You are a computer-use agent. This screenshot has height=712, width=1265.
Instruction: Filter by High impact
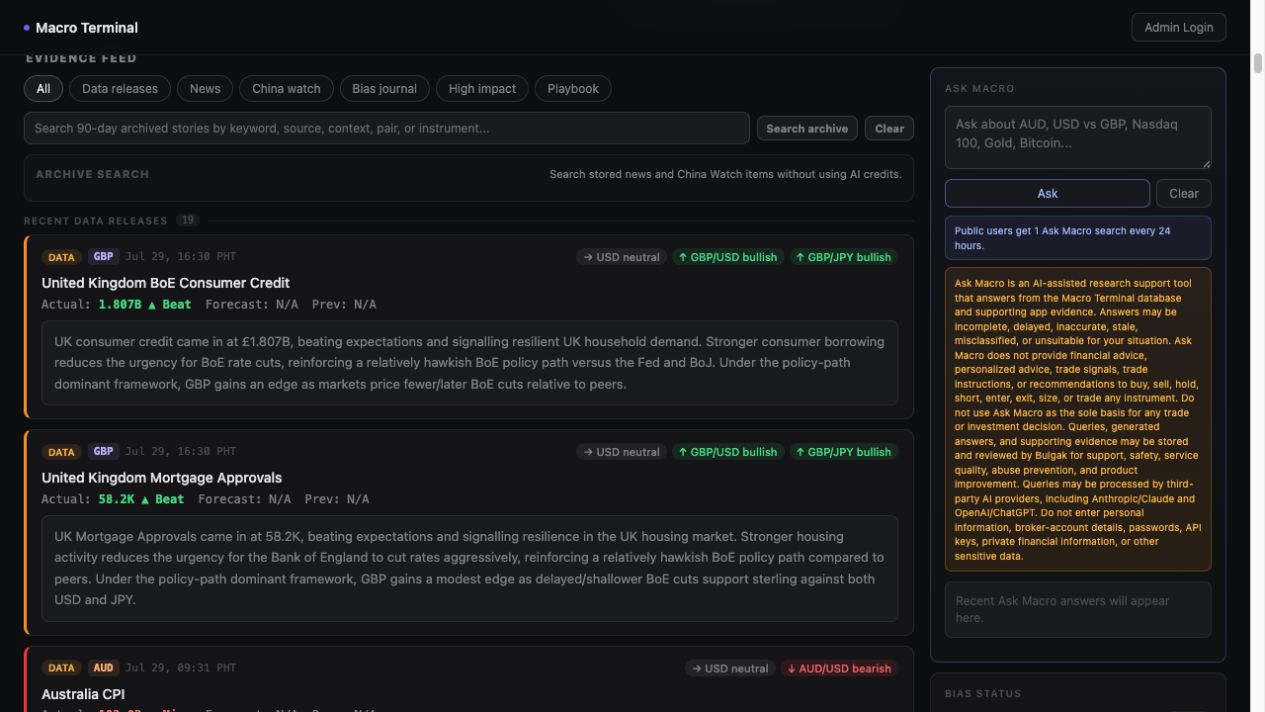pyautogui.click(x=482, y=88)
